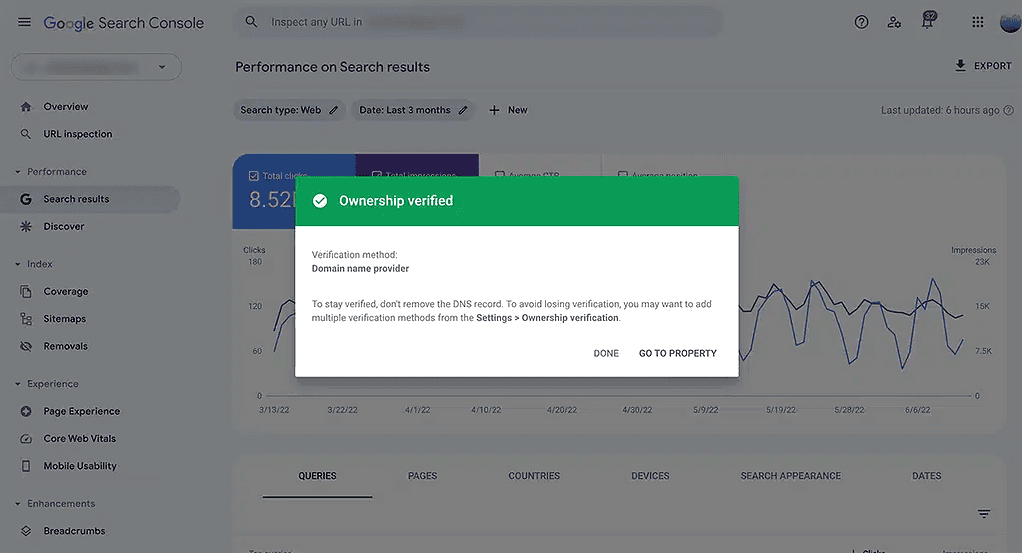Toggle the Total clicks checkbox
1022x553 pixels.
point(254,175)
